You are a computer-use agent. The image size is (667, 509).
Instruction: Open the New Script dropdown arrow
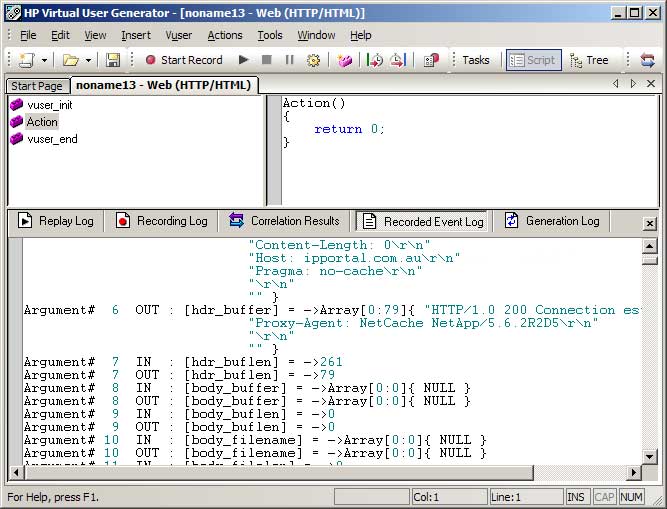coord(44,60)
